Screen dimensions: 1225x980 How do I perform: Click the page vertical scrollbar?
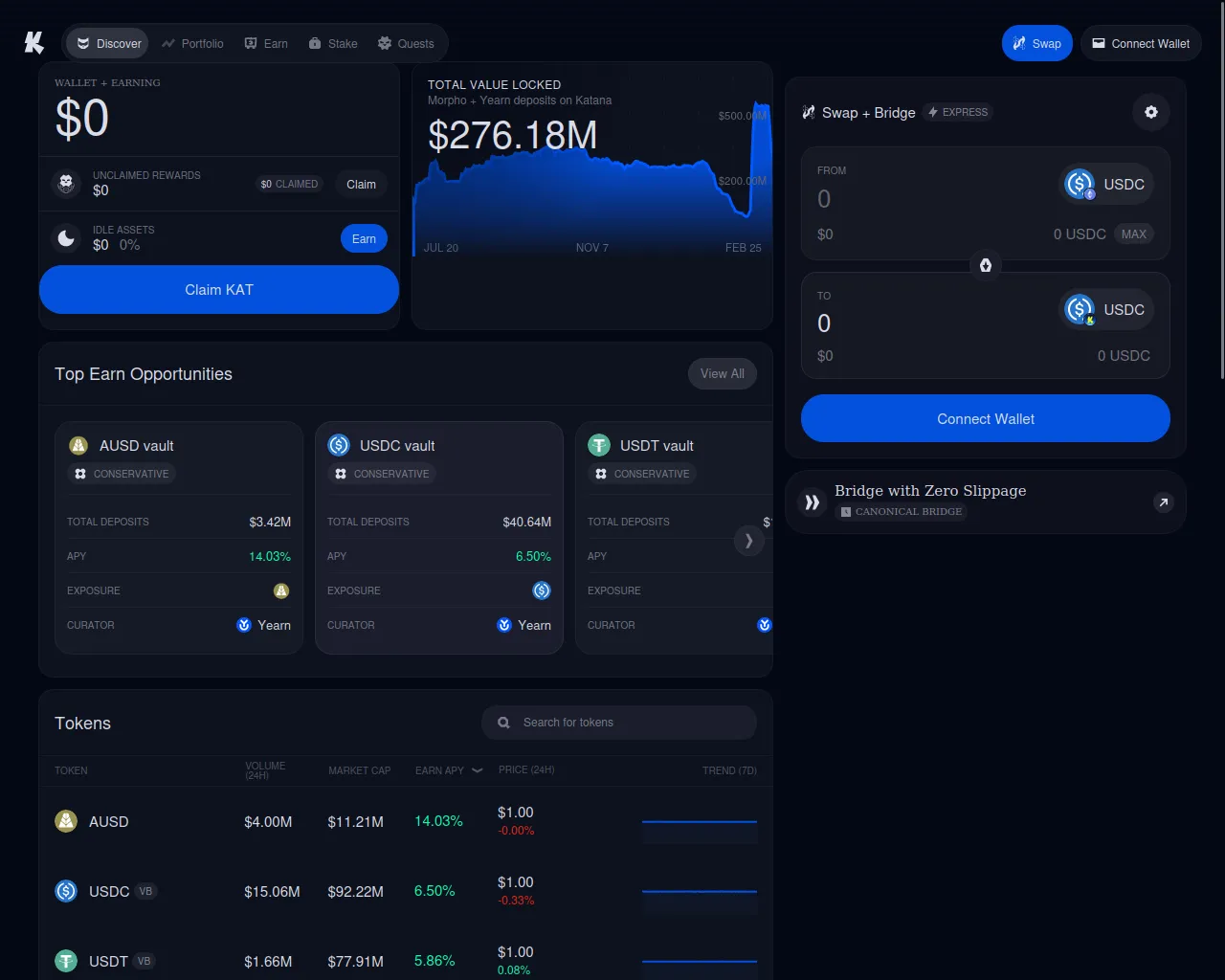coord(1221,191)
